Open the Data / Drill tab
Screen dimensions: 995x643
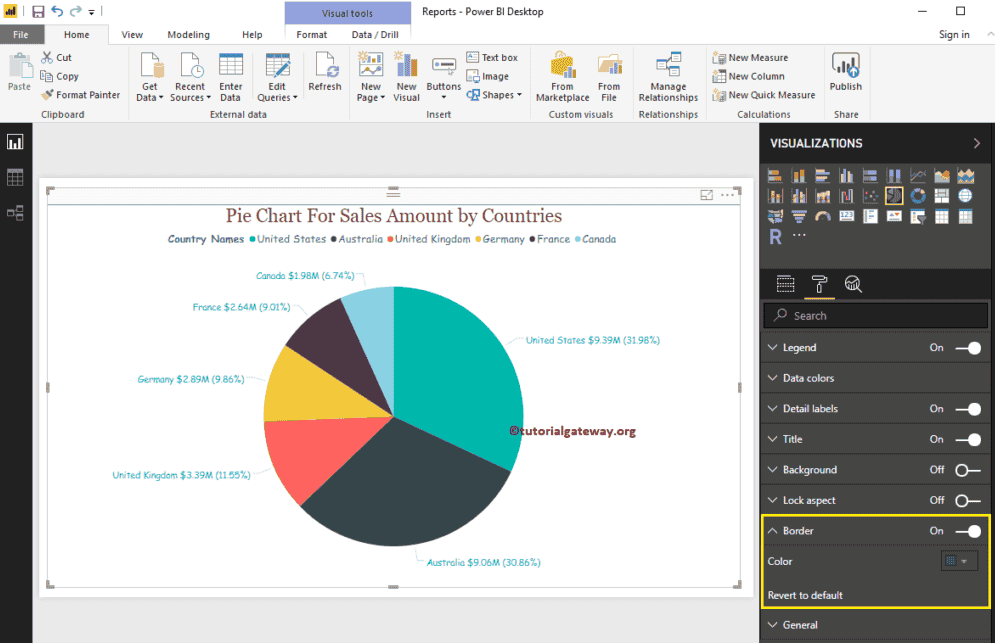375,35
